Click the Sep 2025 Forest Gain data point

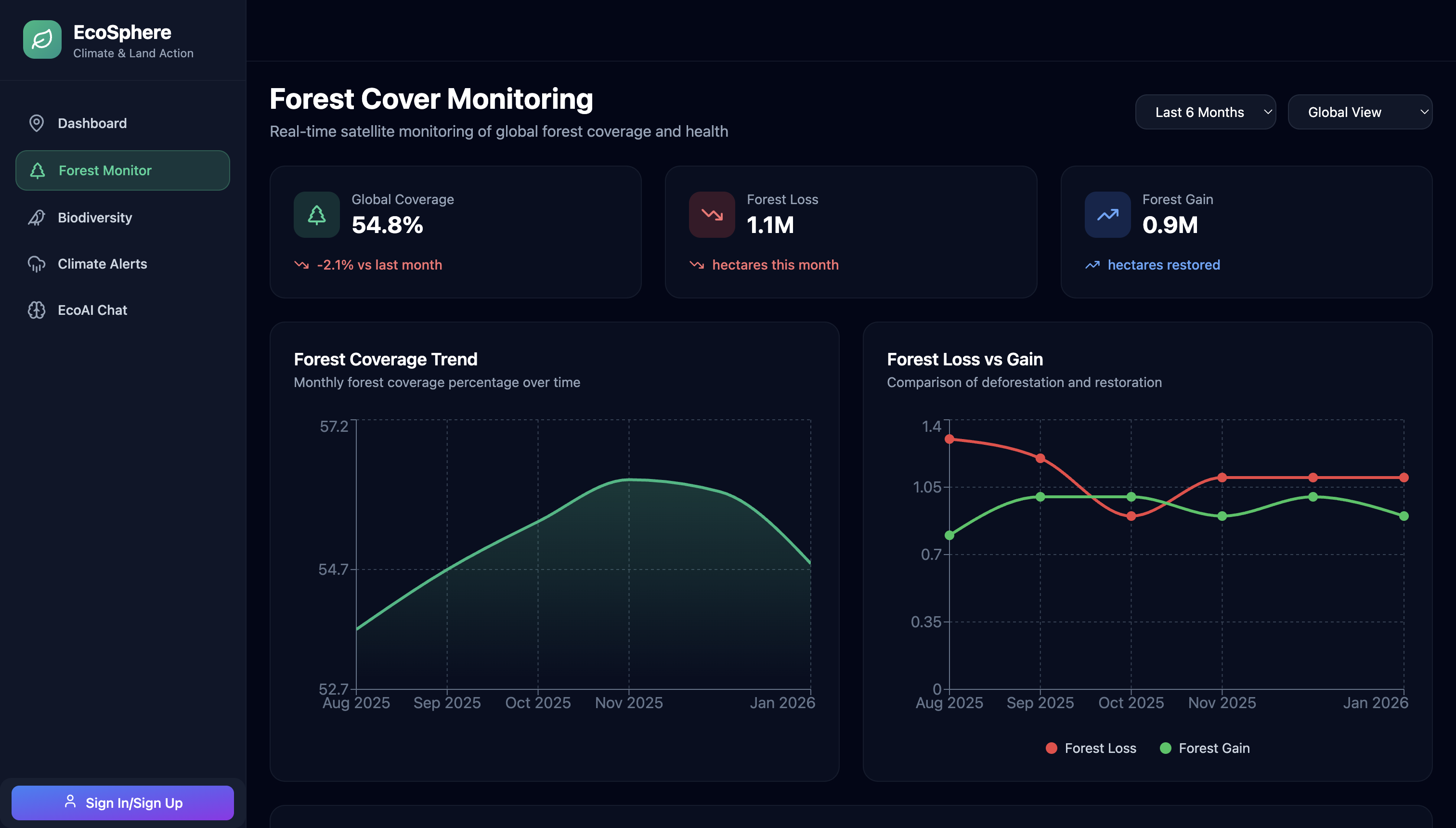1040,496
